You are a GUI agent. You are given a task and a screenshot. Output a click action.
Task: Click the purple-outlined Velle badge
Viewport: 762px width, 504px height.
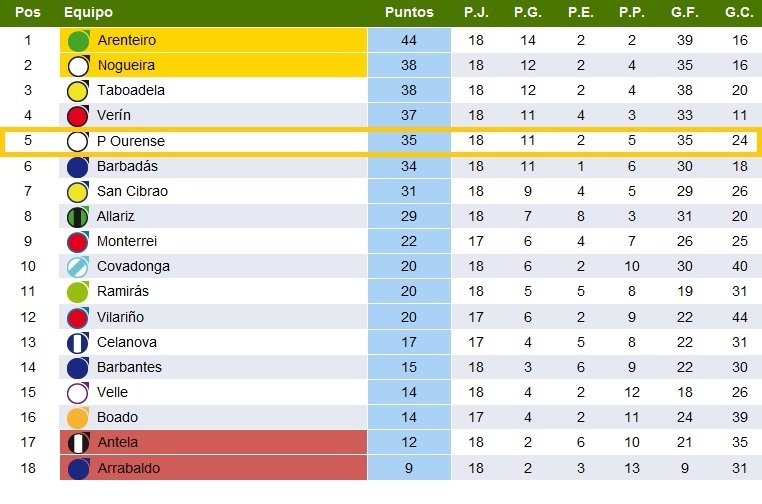78,392
